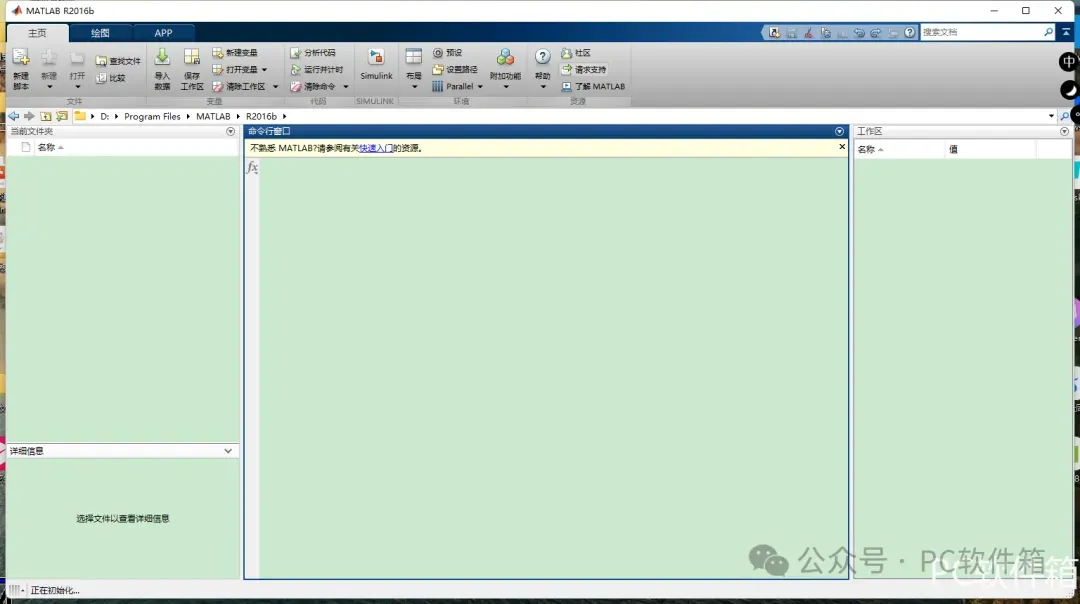Click 请求支持 request support
This screenshot has width=1080, height=604.
[x=583, y=70]
